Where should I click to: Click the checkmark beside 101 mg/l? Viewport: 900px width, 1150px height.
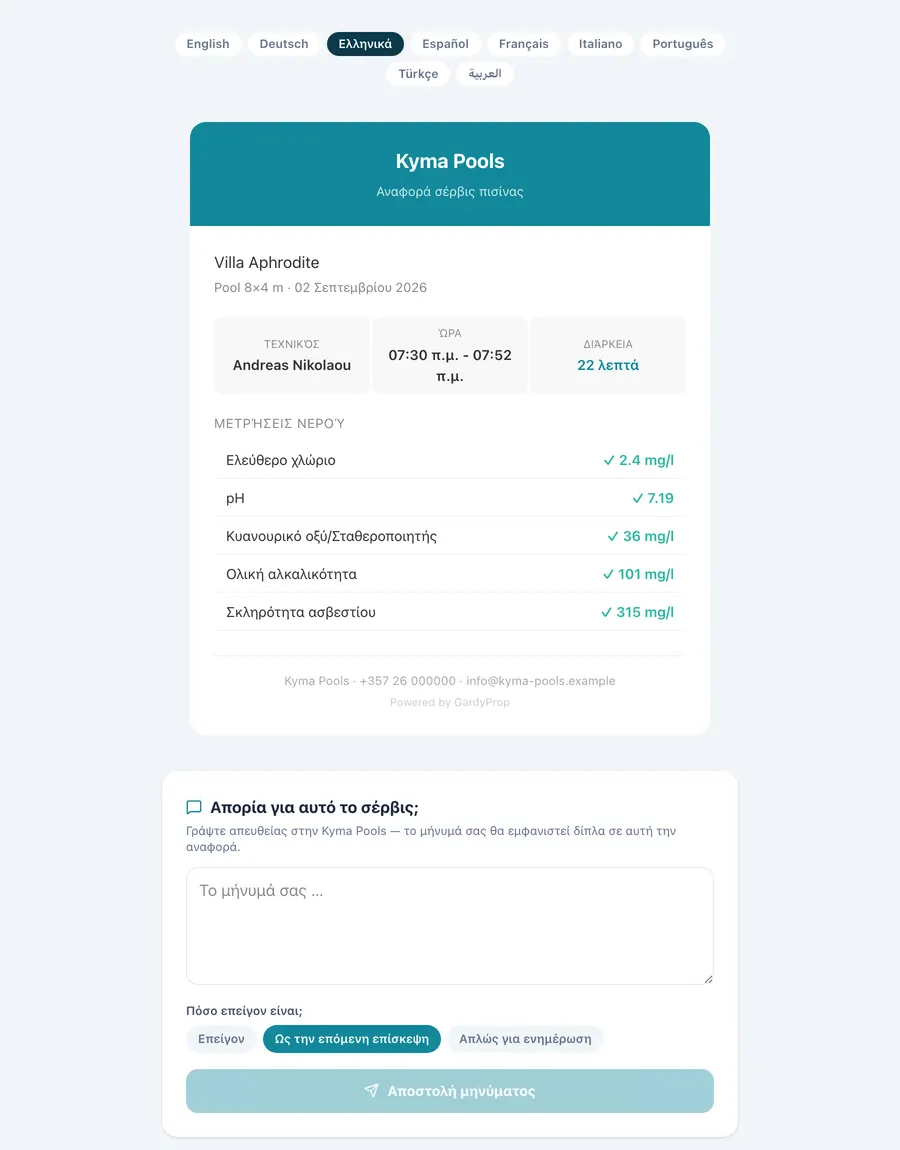(608, 574)
